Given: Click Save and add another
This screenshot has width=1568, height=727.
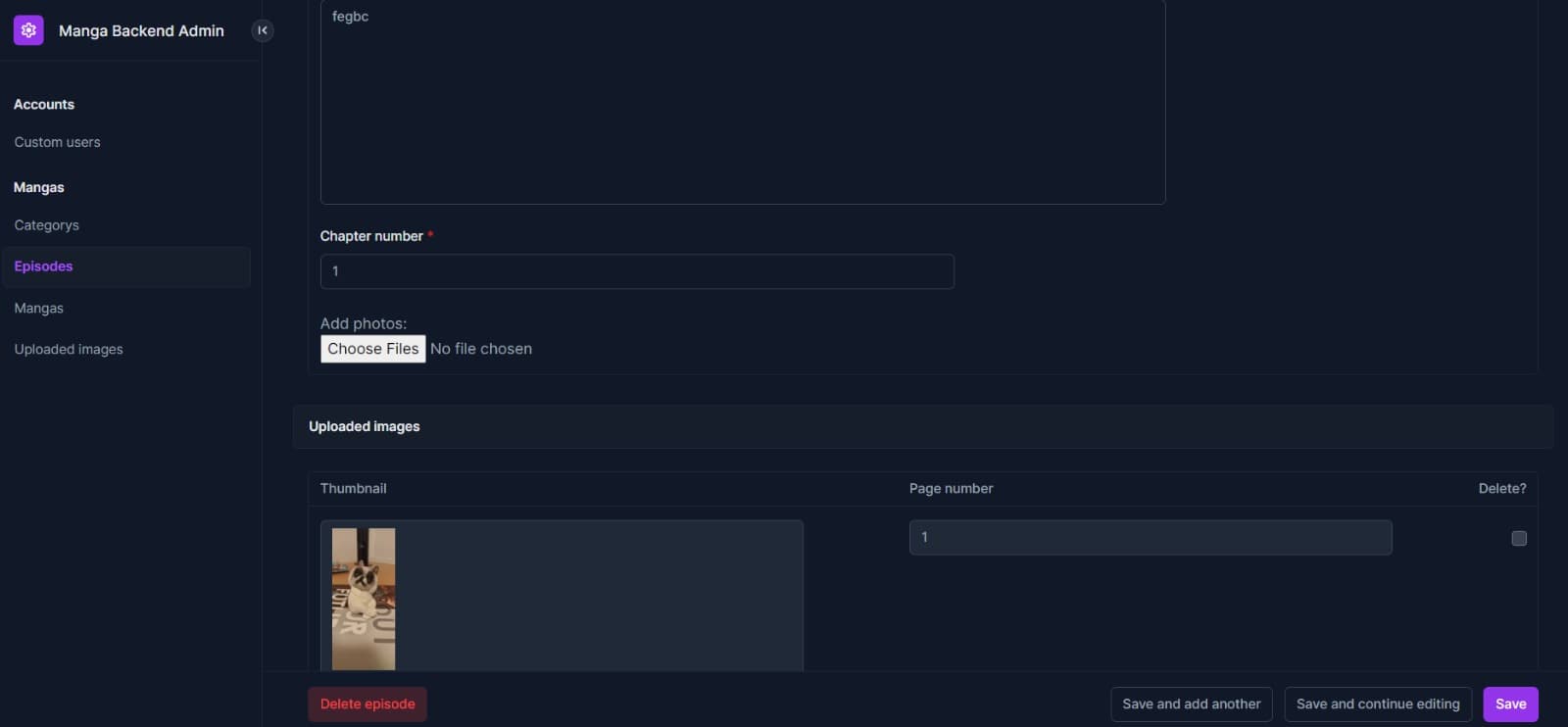Looking at the screenshot, I should [1191, 704].
